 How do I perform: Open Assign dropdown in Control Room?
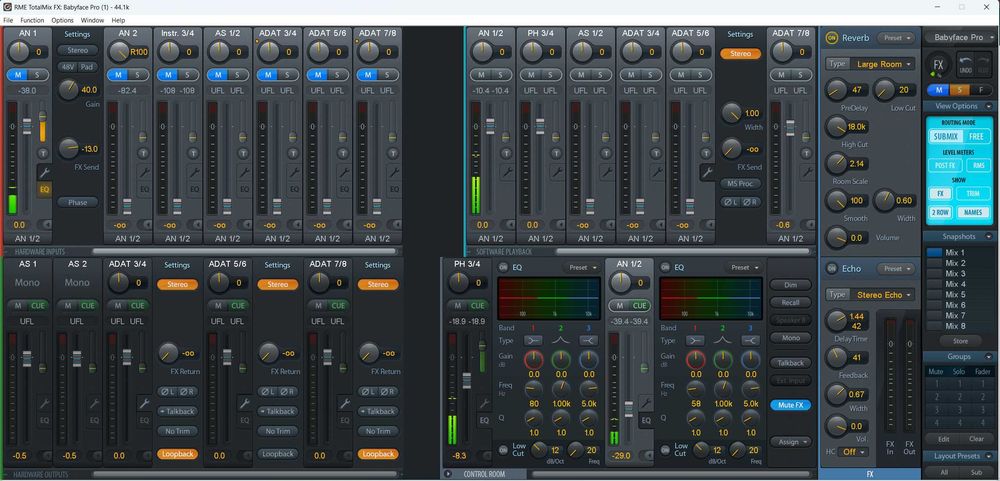pyautogui.click(x=791, y=441)
